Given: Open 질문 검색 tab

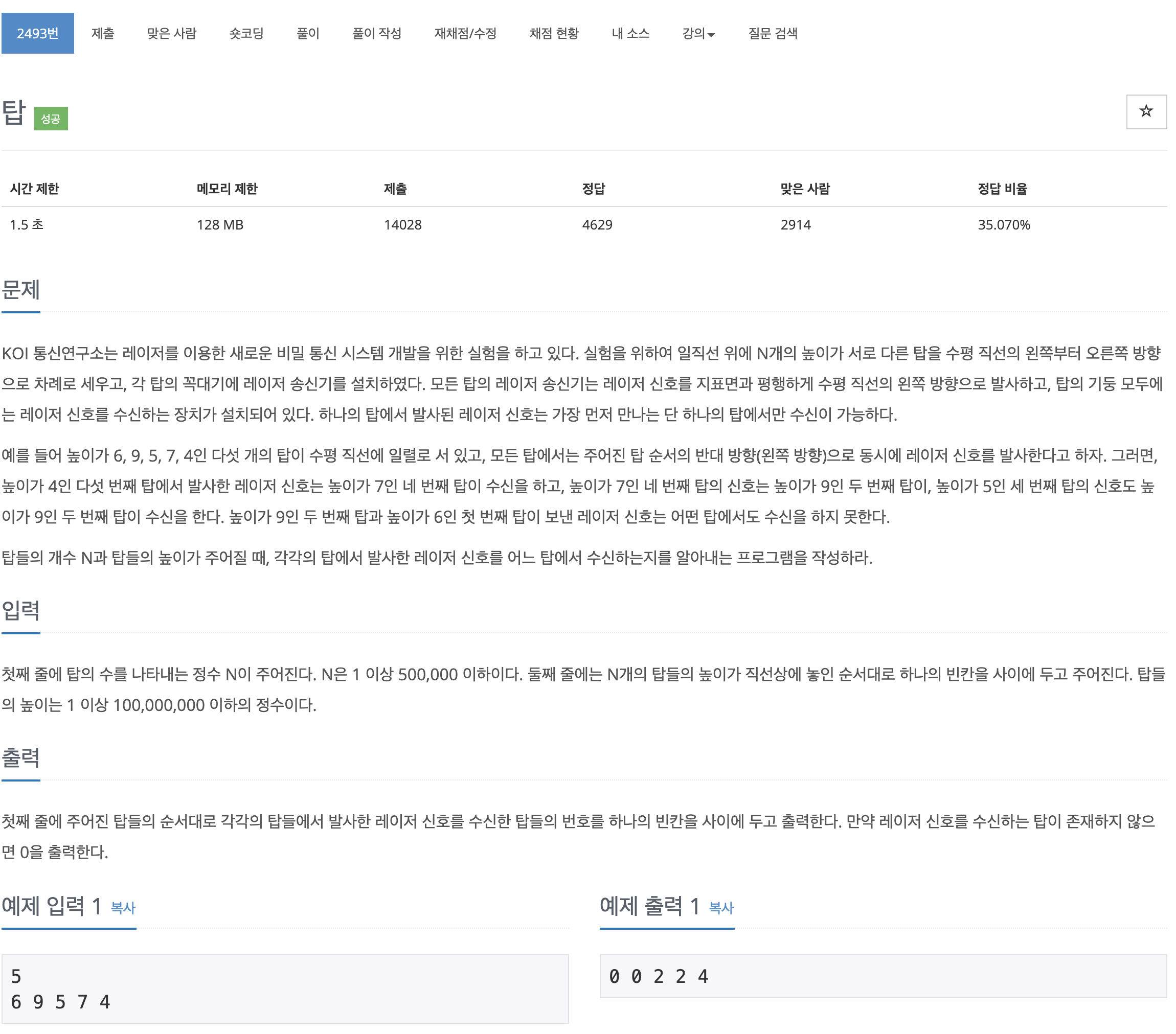Looking at the screenshot, I should coord(772,33).
